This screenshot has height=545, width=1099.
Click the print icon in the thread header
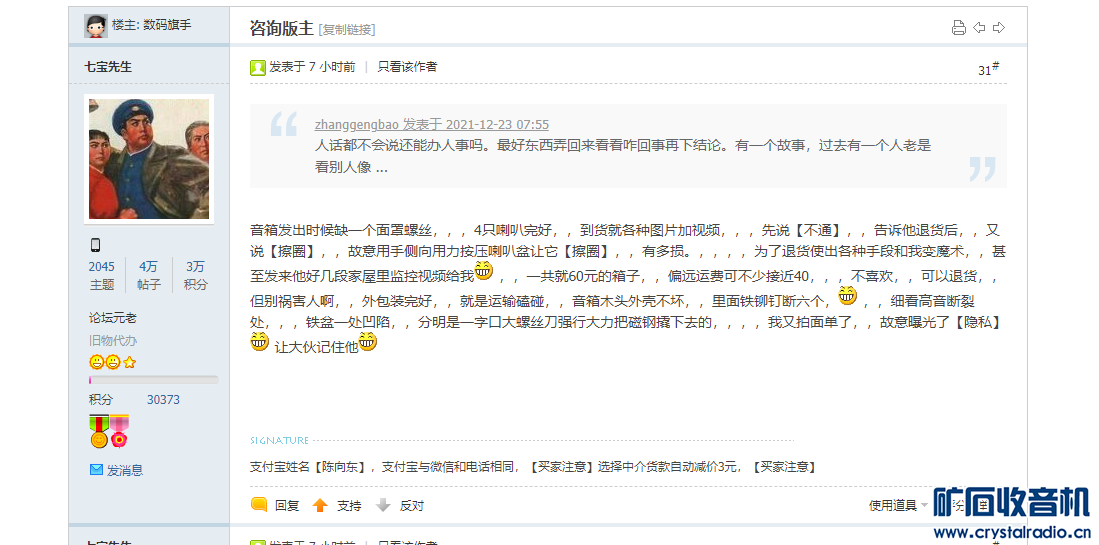pos(958,28)
